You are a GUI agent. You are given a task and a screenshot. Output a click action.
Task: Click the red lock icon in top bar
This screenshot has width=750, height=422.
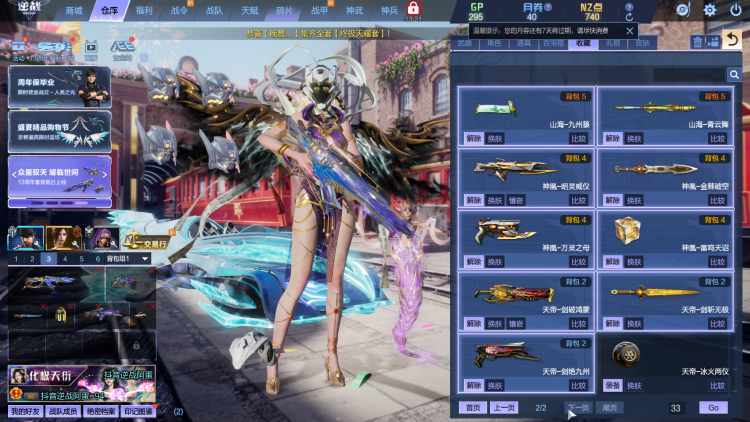coord(413,8)
